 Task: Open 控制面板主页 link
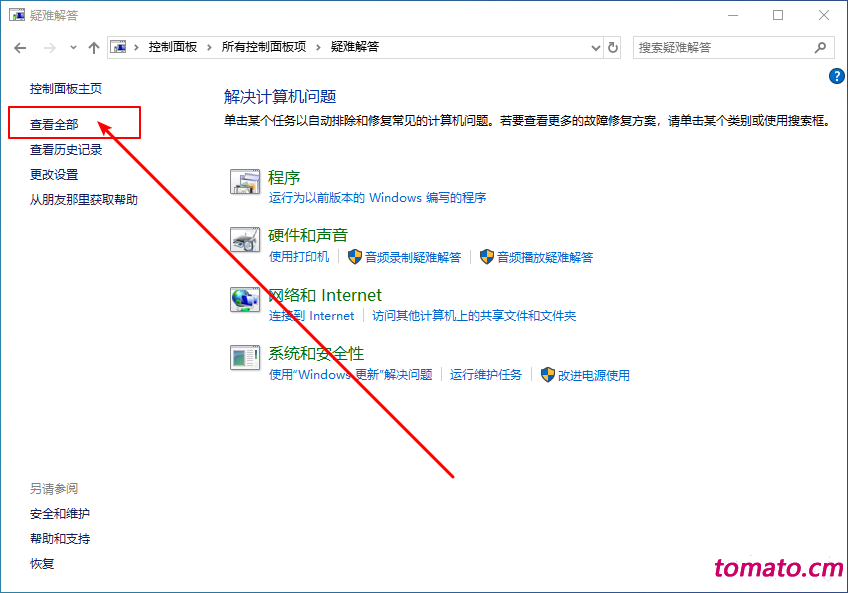pos(66,89)
